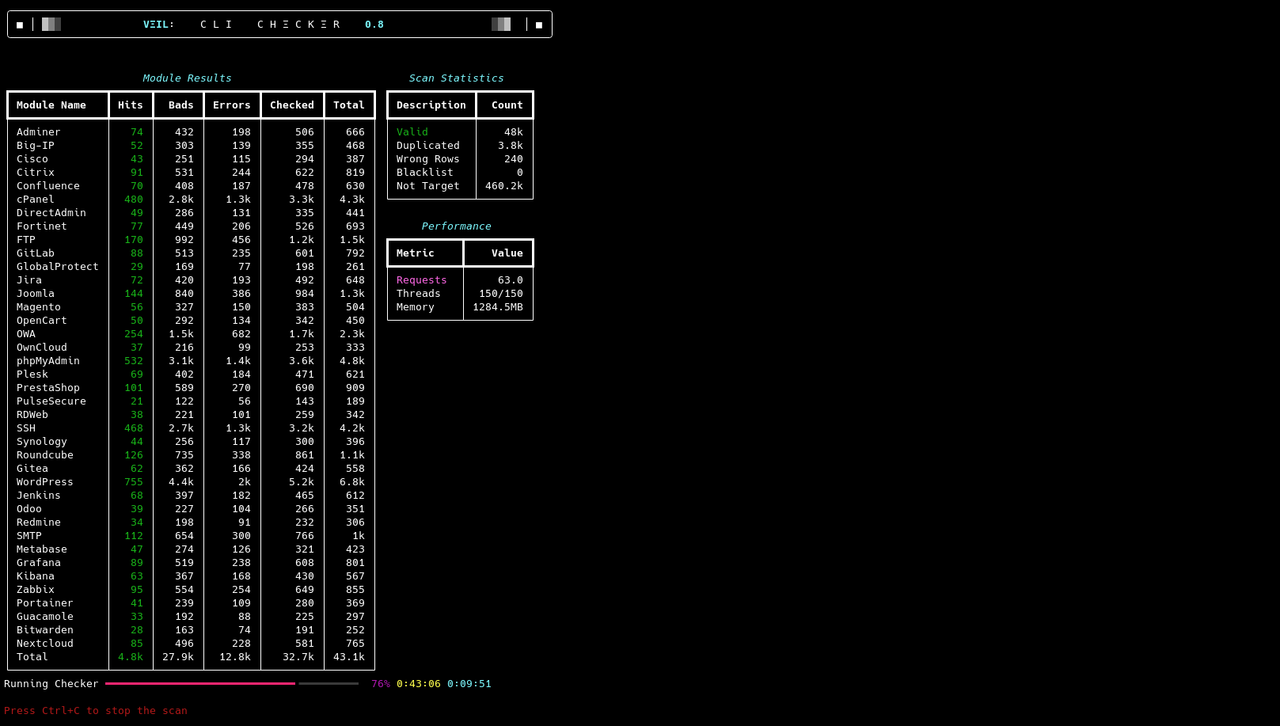Click the cPanel module name

point(36,199)
